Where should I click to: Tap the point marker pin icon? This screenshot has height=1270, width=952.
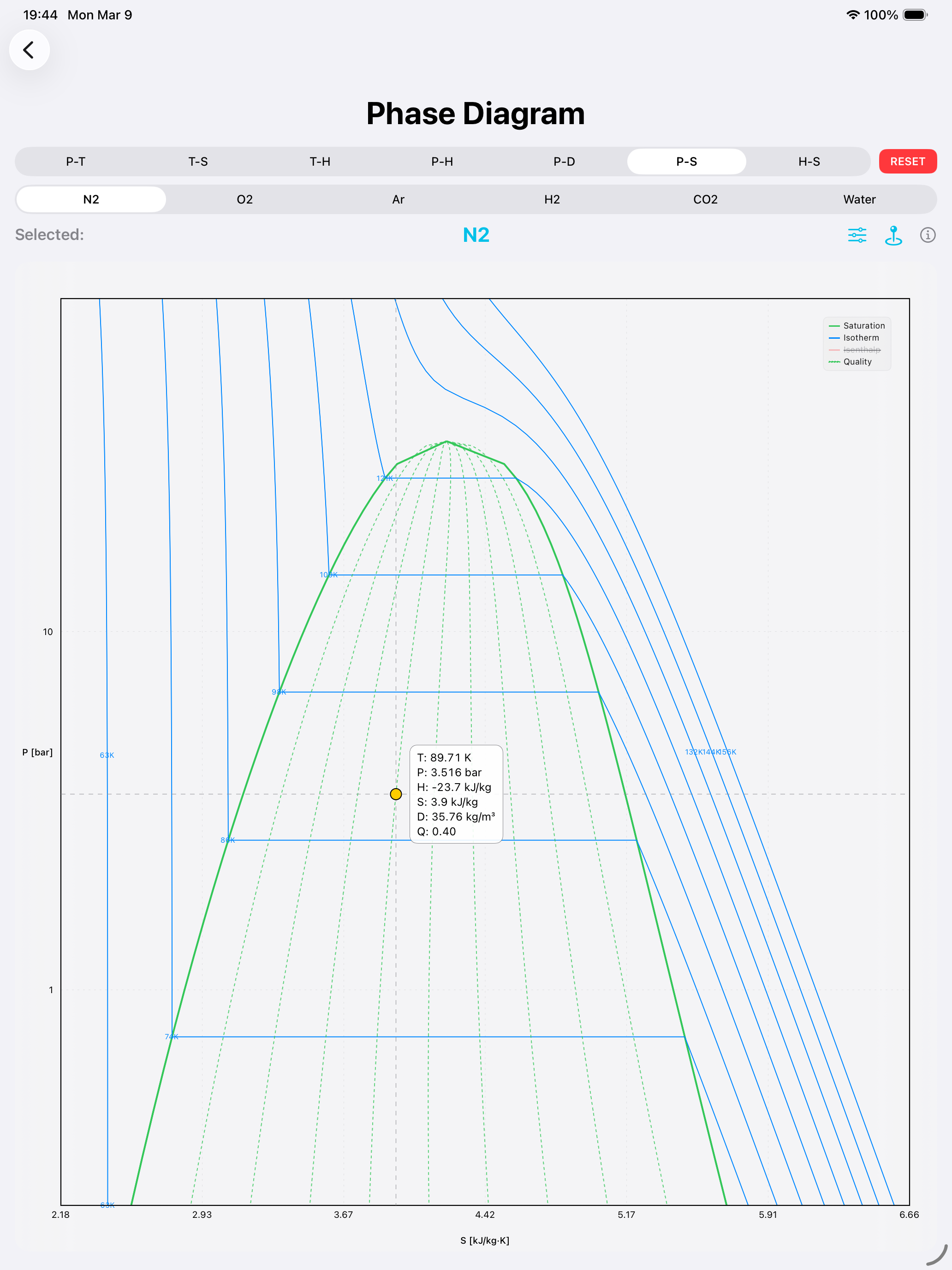click(x=893, y=235)
